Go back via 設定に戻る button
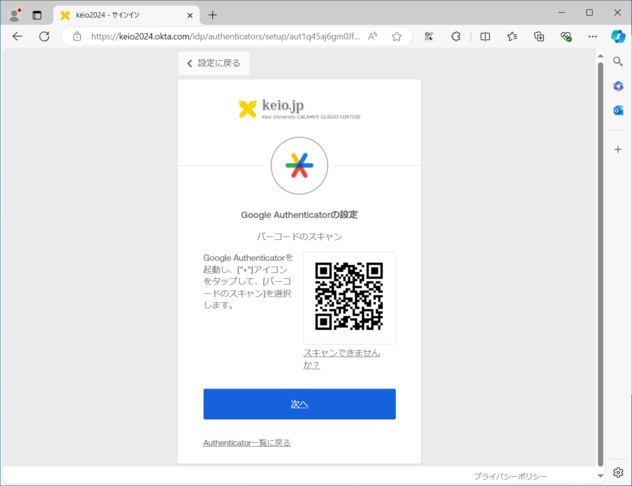This screenshot has width=632, height=486. 214,63
